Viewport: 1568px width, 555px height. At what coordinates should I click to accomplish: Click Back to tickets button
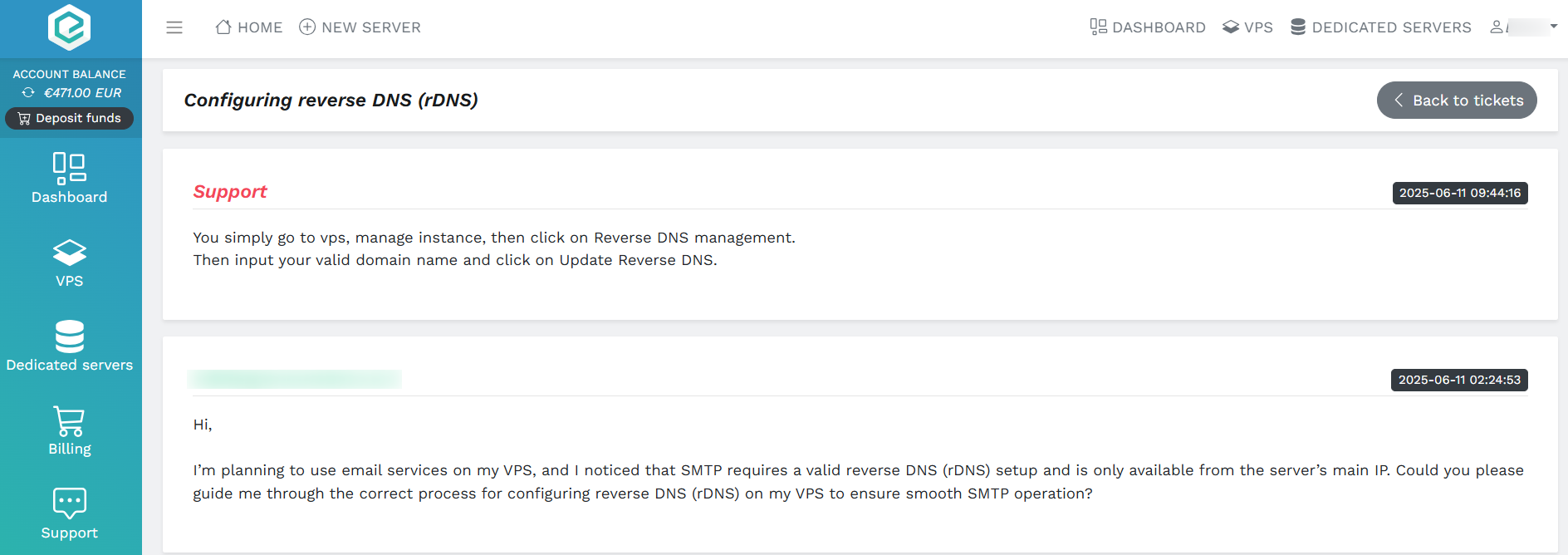coord(1457,101)
